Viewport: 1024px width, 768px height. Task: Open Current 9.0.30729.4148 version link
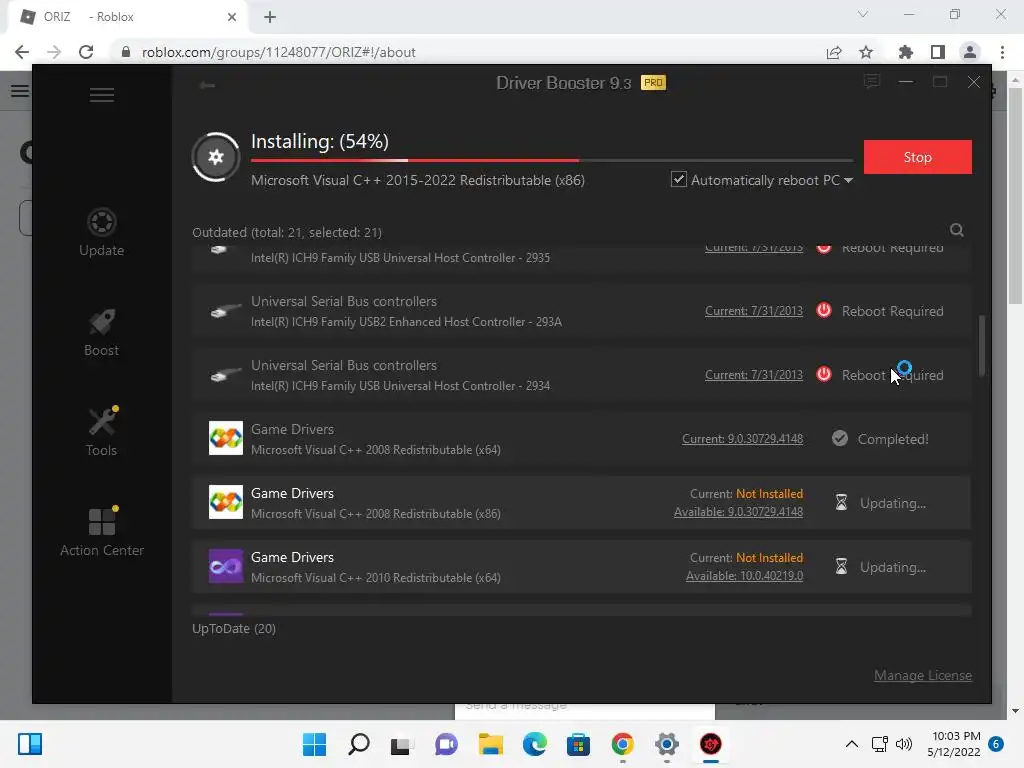743,439
